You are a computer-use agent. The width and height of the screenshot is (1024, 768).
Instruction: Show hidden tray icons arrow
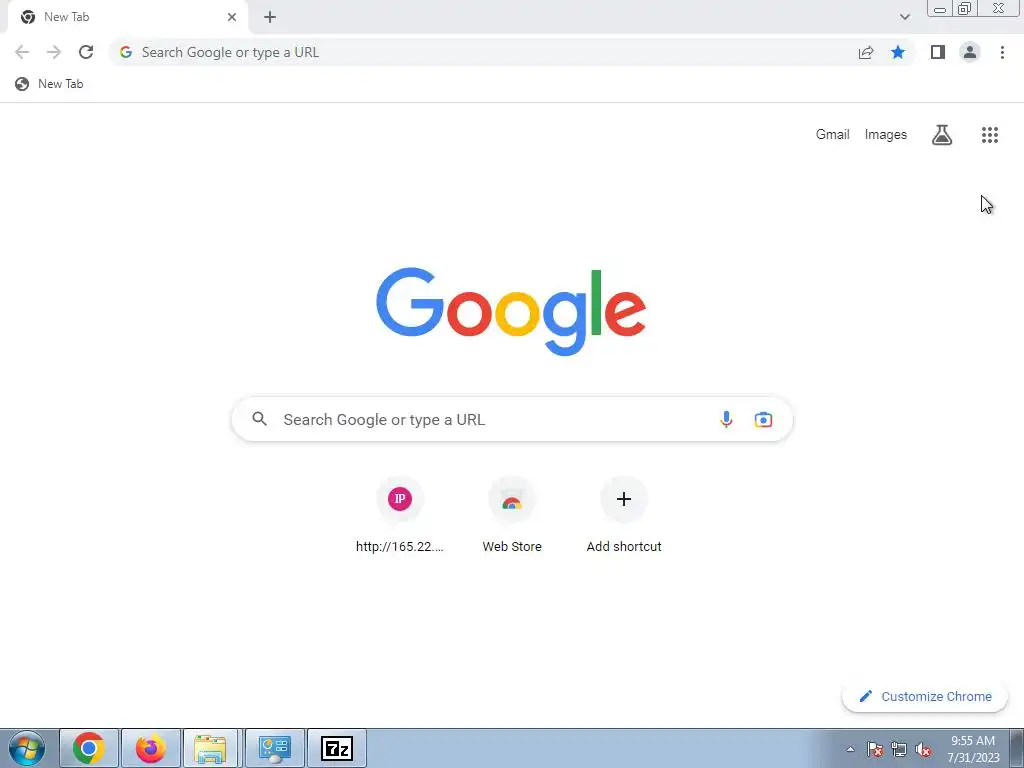click(x=850, y=749)
